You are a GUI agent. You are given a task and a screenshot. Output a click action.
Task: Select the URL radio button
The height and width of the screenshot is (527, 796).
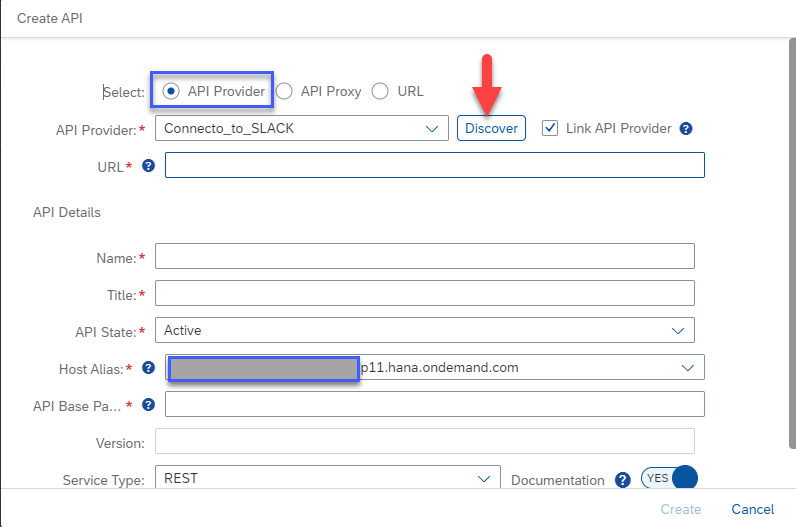coord(380,91)
